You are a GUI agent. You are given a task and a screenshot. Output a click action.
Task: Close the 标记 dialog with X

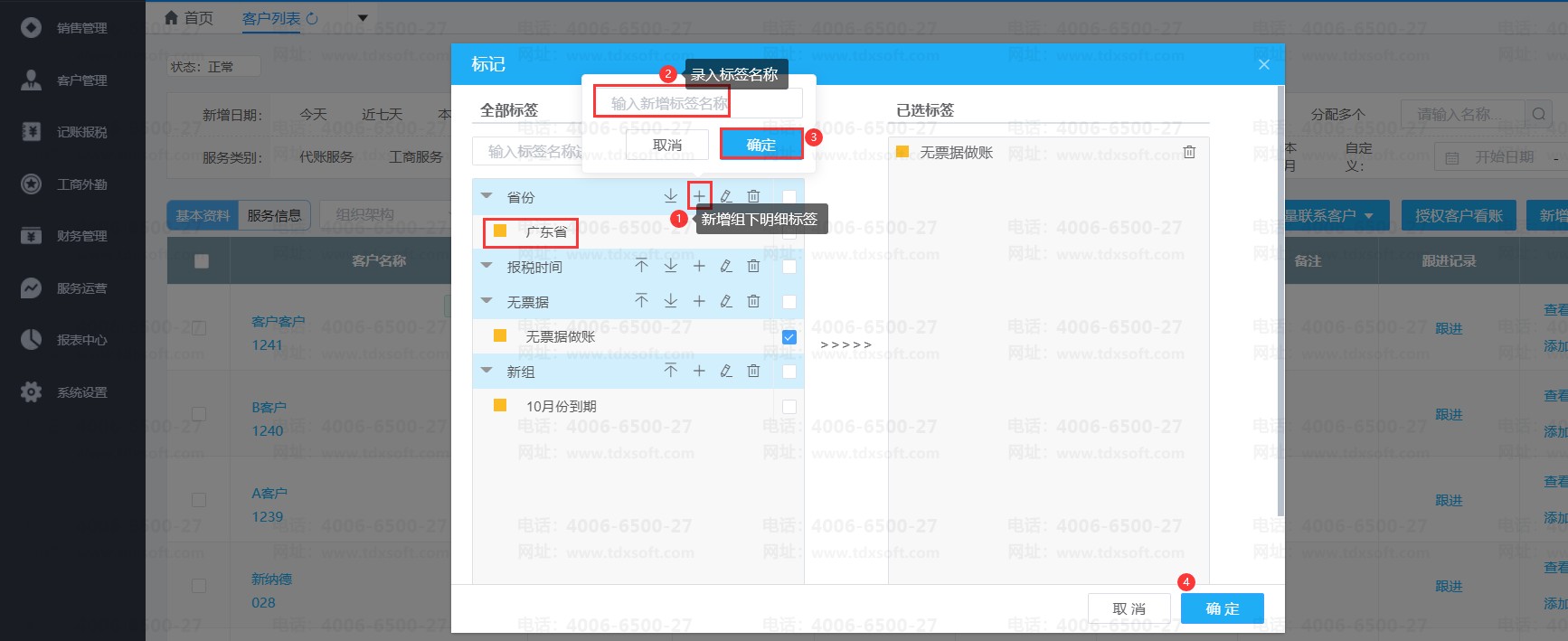(x=1263, y=64)
